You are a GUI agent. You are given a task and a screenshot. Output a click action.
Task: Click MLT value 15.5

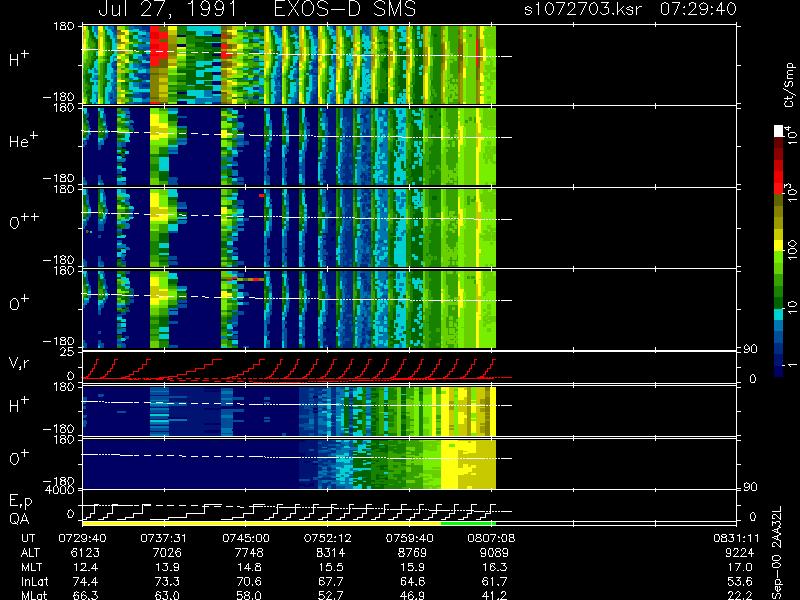tap(331, 567)
